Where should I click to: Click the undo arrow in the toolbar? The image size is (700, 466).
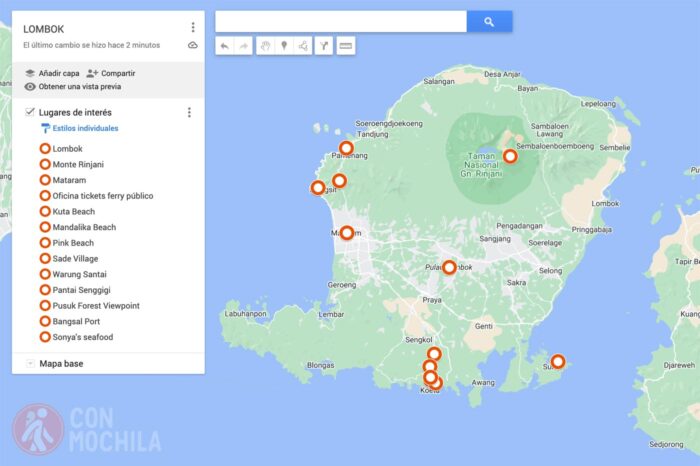225,46
